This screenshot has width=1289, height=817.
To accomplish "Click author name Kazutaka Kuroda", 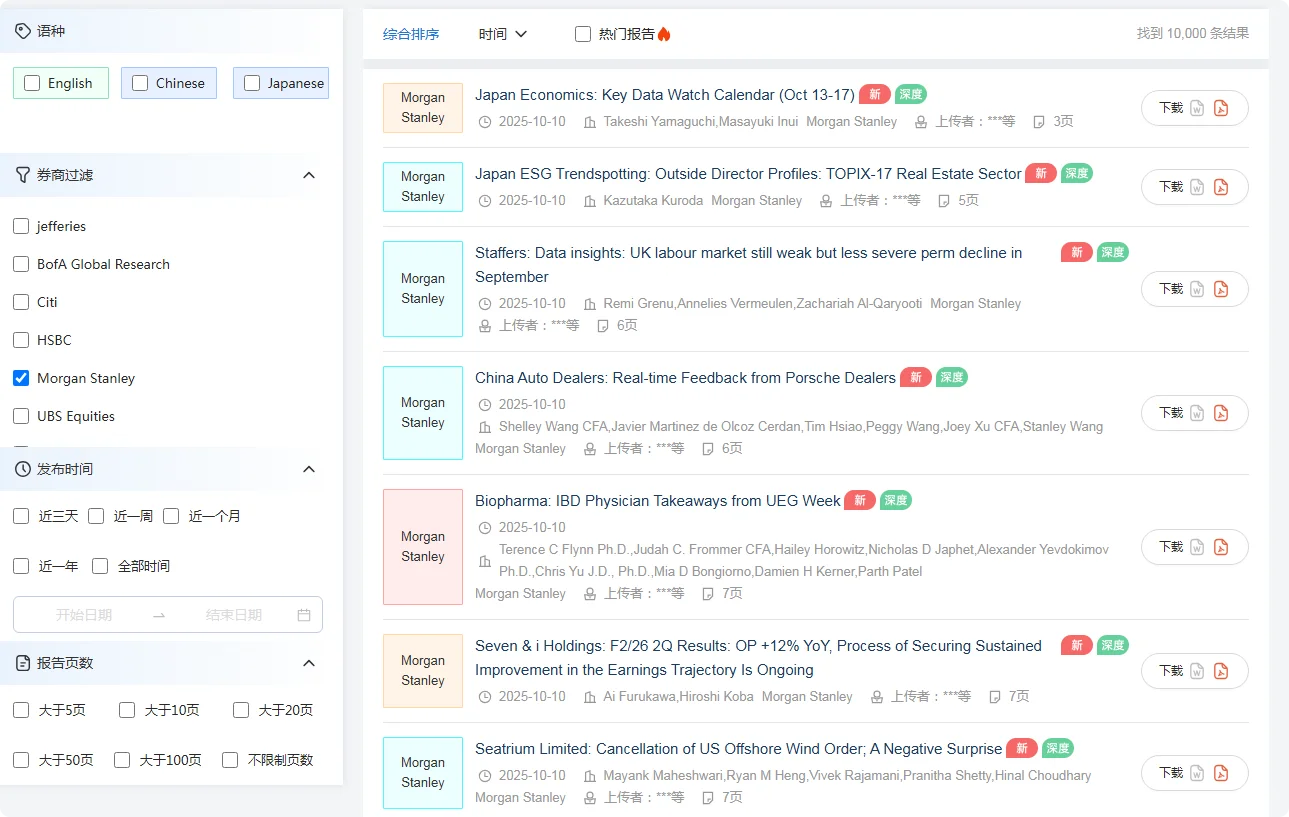I will (652, 201).
